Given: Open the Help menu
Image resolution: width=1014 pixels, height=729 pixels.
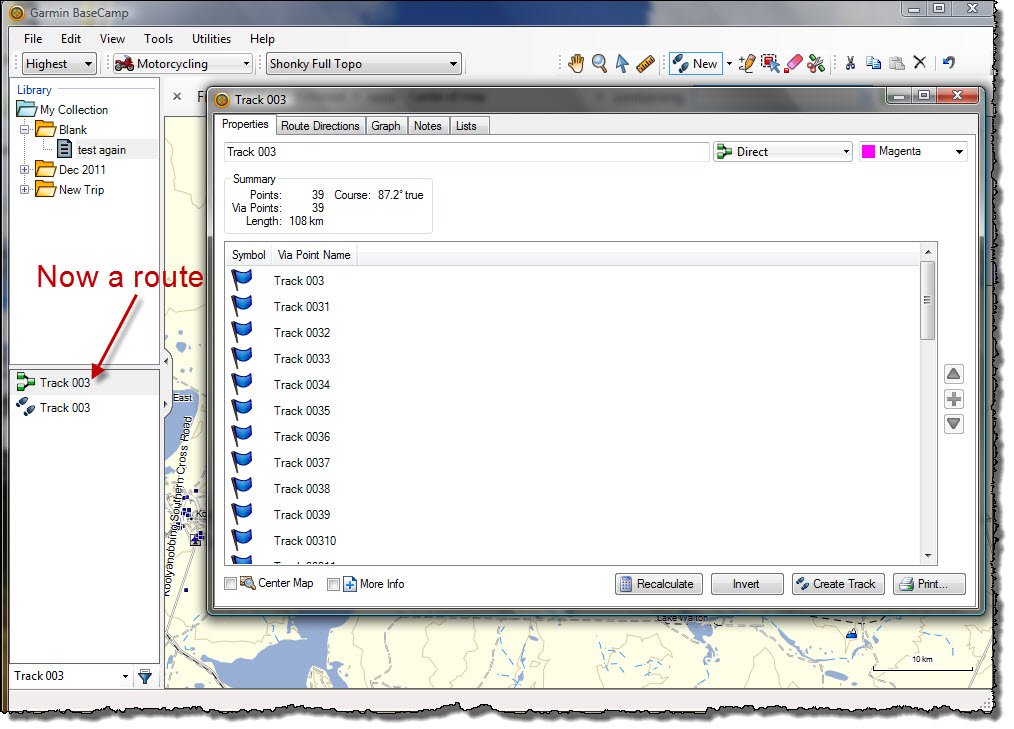Looking at the screenshot, I should 262,39.
